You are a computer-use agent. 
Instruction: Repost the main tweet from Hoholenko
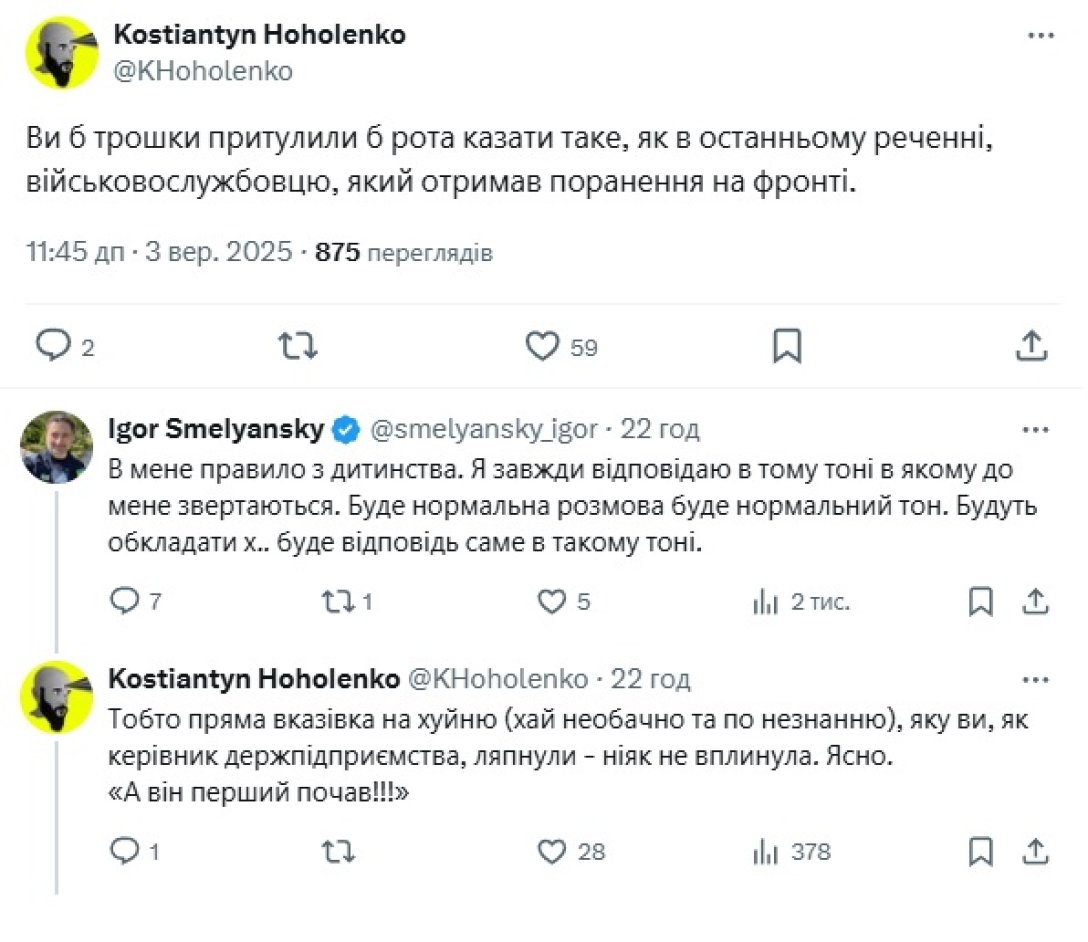(297, 346)
